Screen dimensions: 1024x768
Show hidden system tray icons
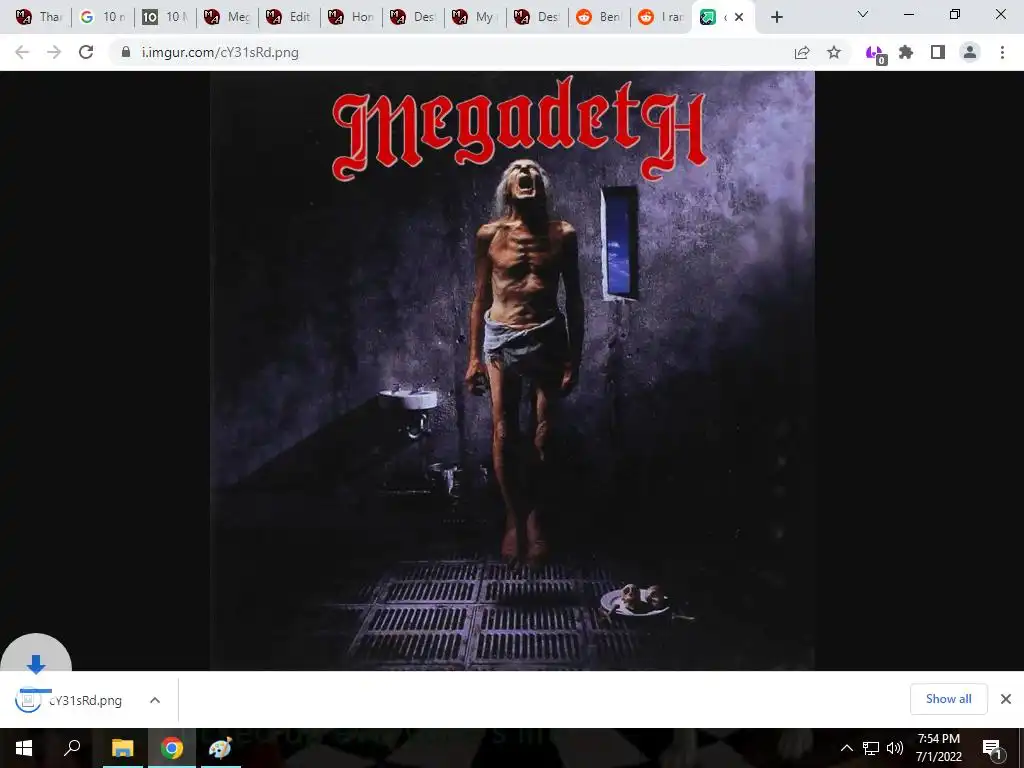[846, 748]
